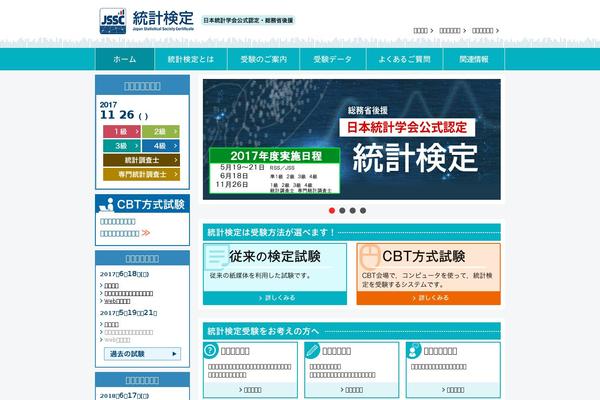This screenshot has width=600, height=400.
Task: Select the green 2級 exam button
Action: 161,132
